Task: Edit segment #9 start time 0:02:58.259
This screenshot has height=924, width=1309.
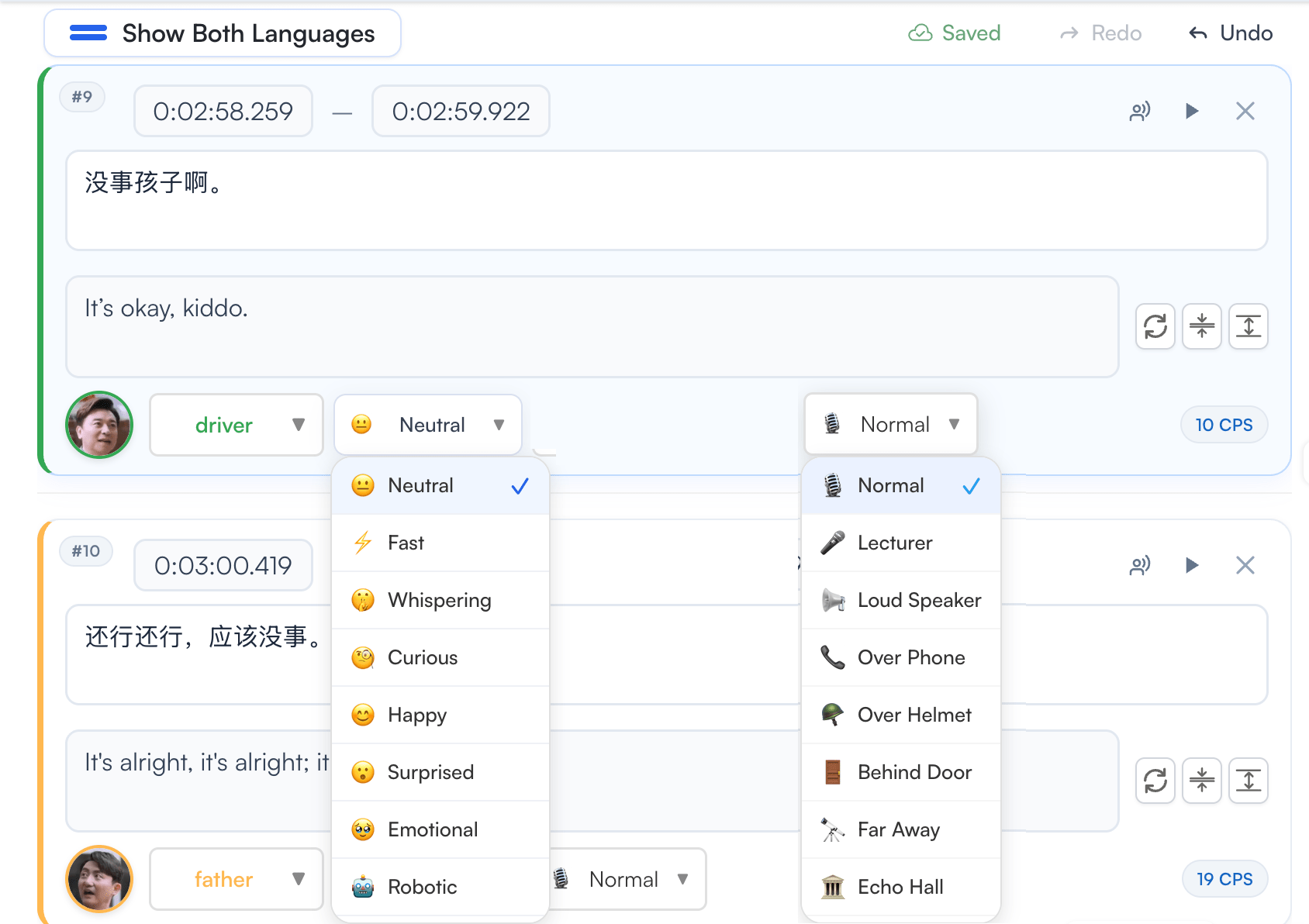Action: tap(223, 111)
